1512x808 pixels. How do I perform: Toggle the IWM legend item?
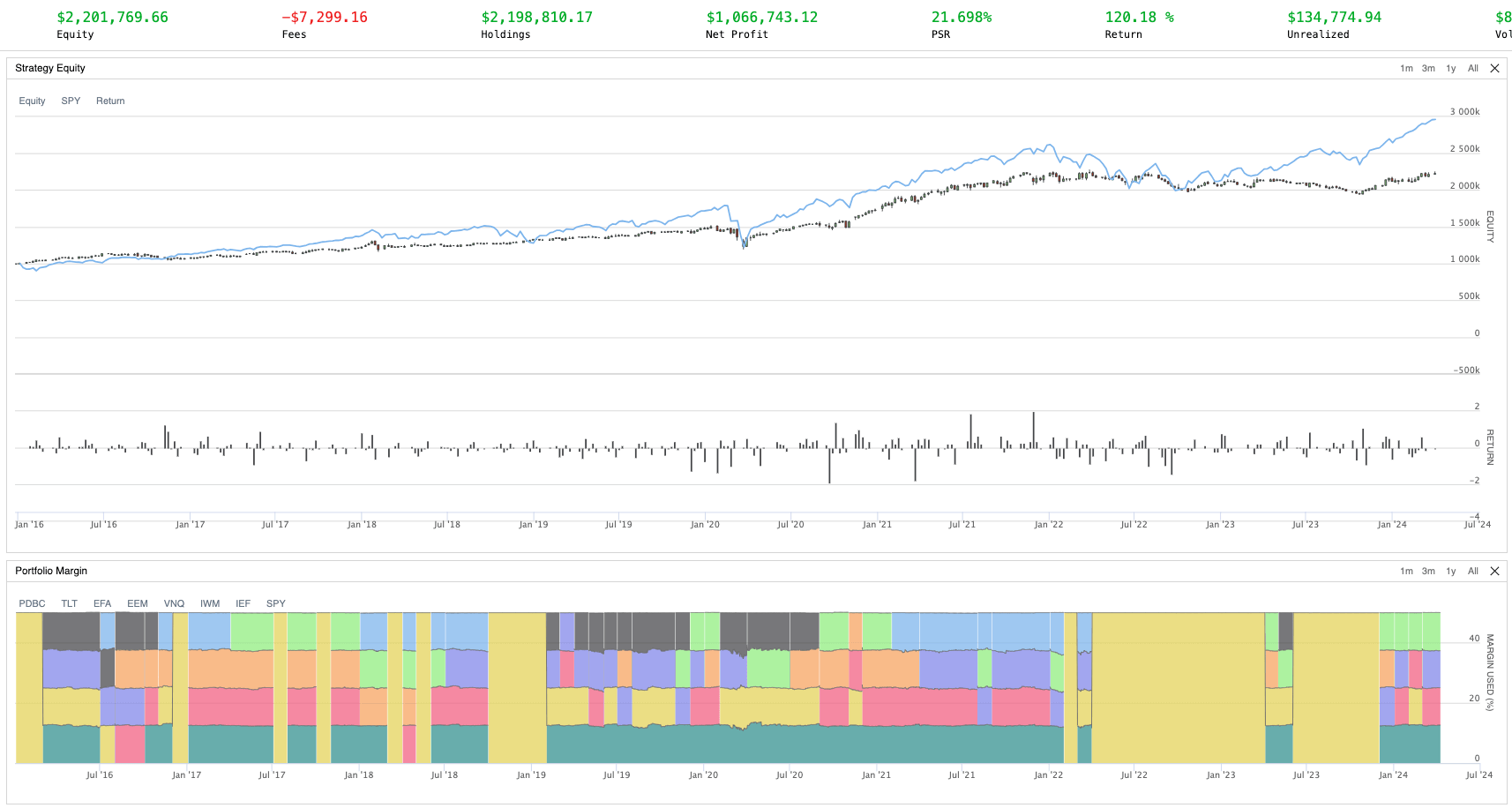click(210, 604)
